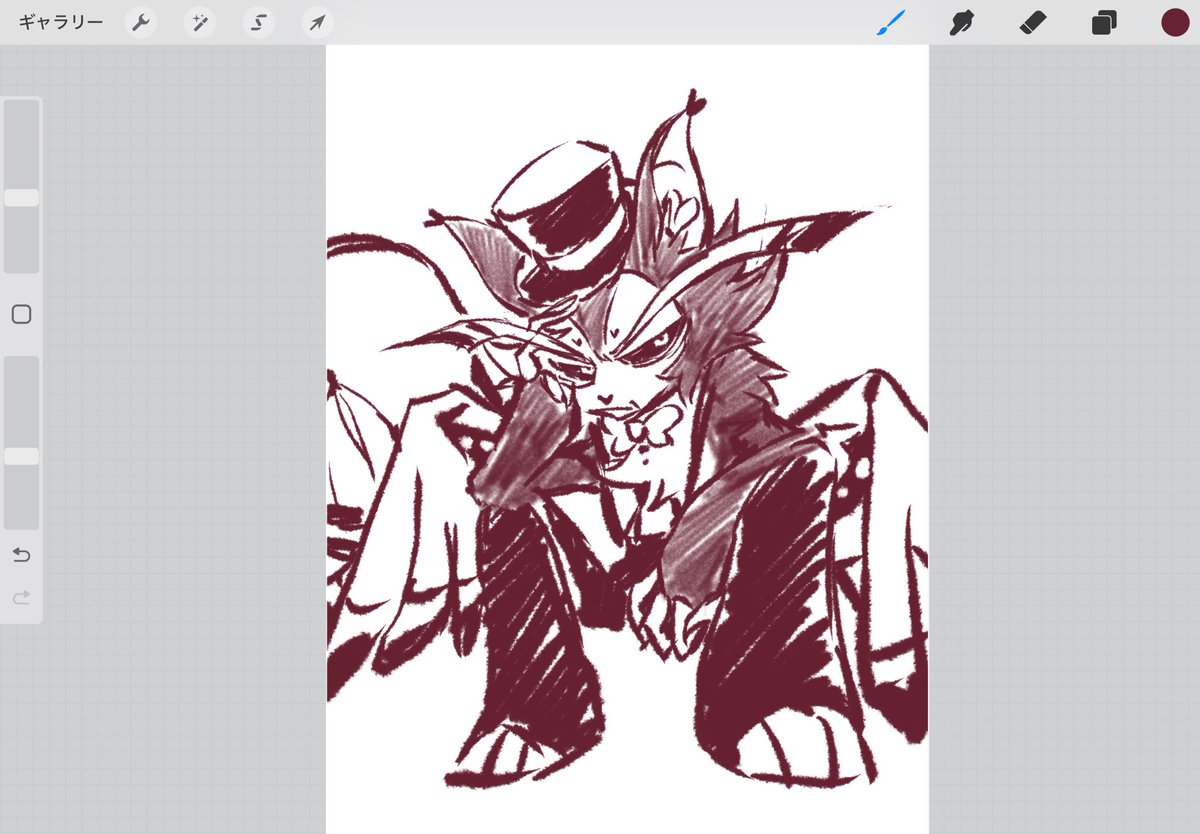Select the Brush tool
Screen dimensions: 1200x834
coord(890,22)
